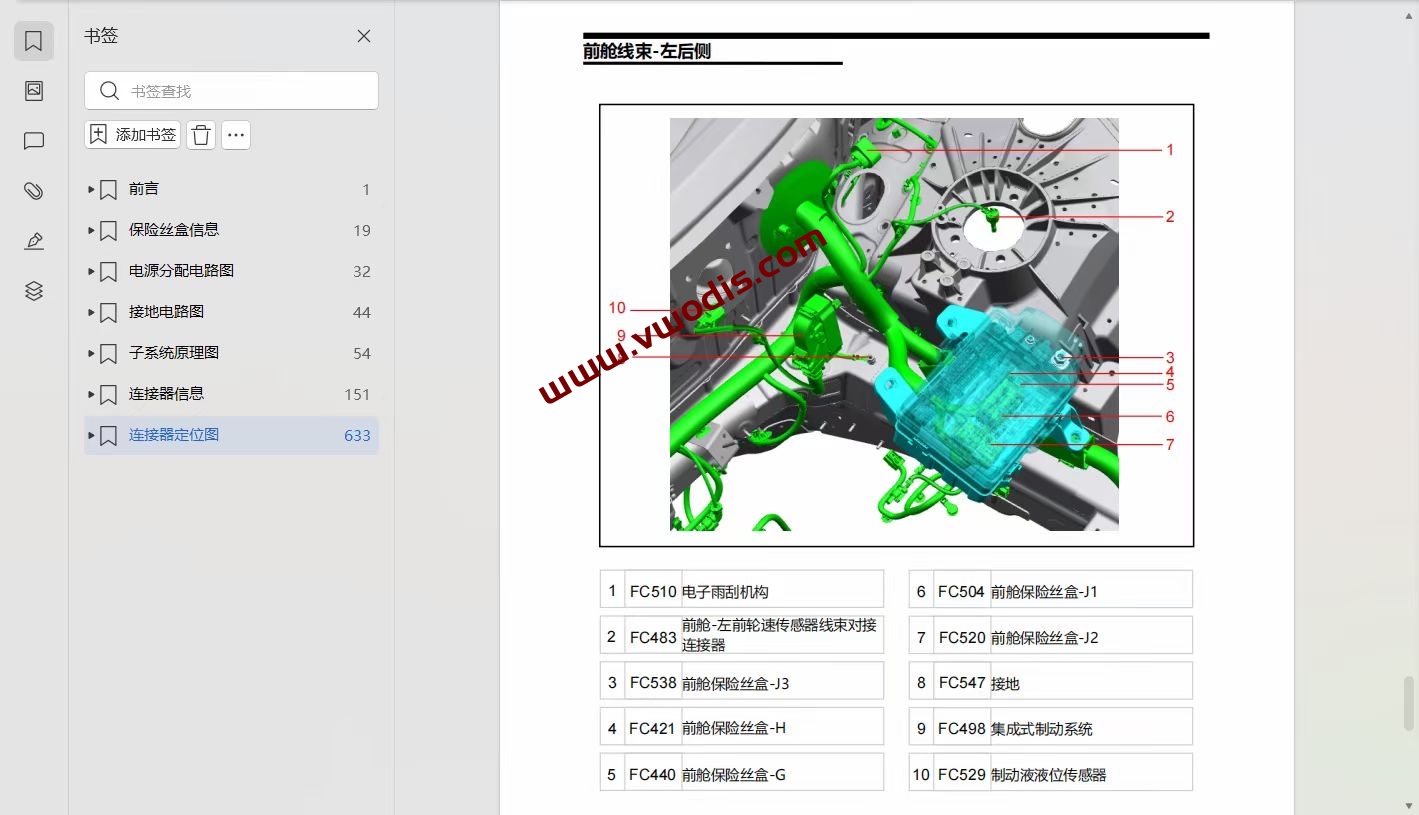The width and height of the screenshot is (1419, 815).
Task: Expand the 前言 bookmark
Action: [x=90, y=189]
